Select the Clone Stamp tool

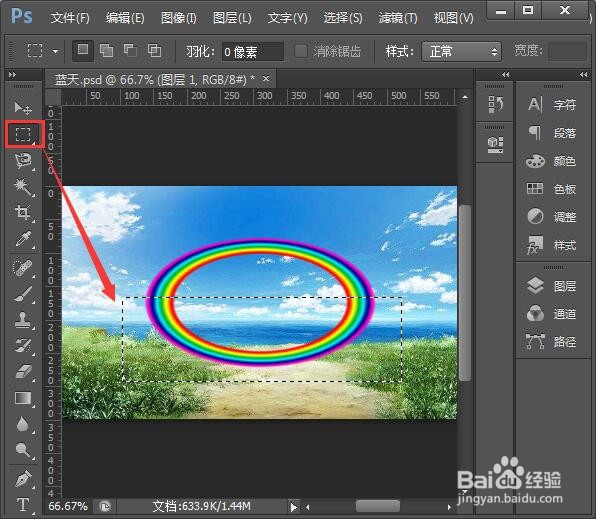(23, 320)
